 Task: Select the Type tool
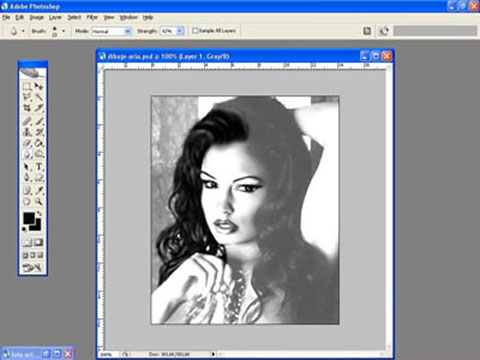(39, 166)
